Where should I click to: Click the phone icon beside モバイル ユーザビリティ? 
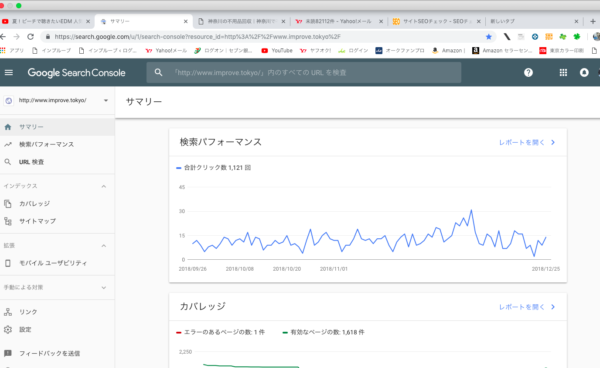(x=8, y=263)
